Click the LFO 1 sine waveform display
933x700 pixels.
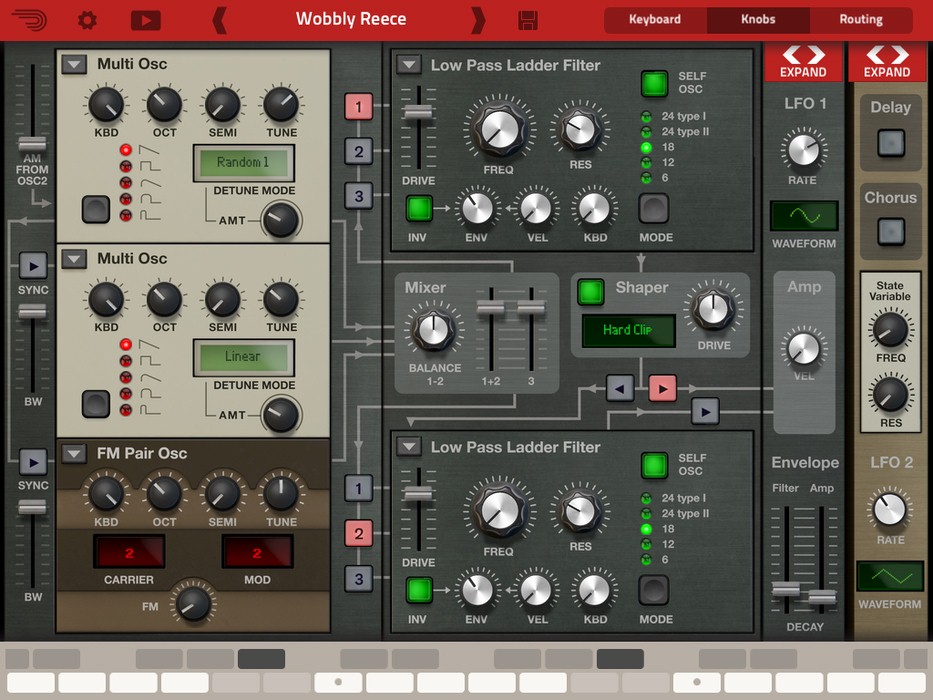[x=803, y=216]
